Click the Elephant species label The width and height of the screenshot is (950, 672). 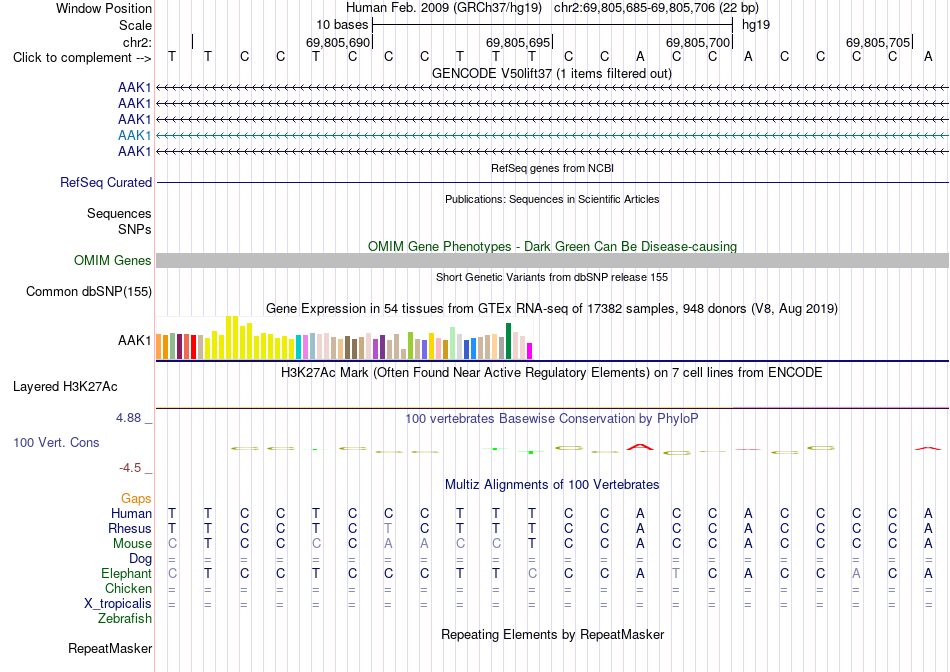[126, 573]
